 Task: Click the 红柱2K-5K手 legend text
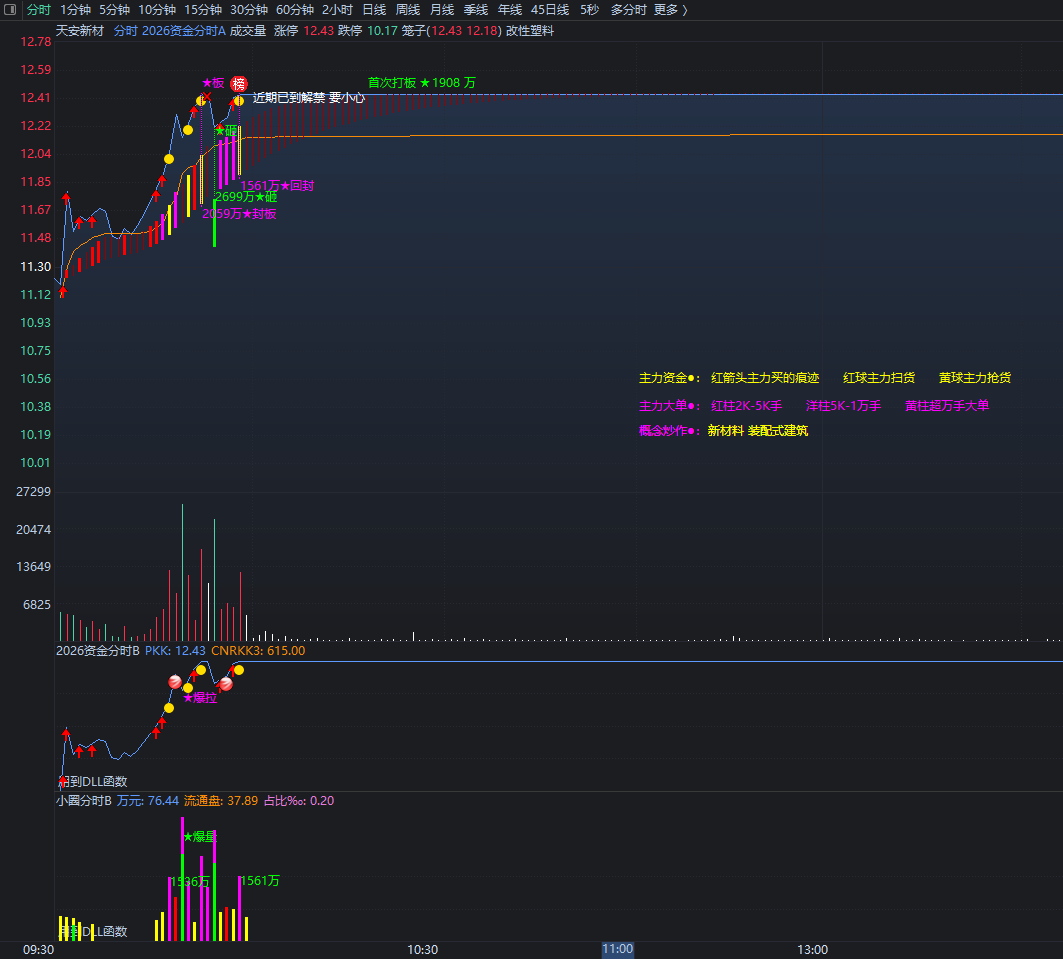pyautogui.click(x=746, y=405)
